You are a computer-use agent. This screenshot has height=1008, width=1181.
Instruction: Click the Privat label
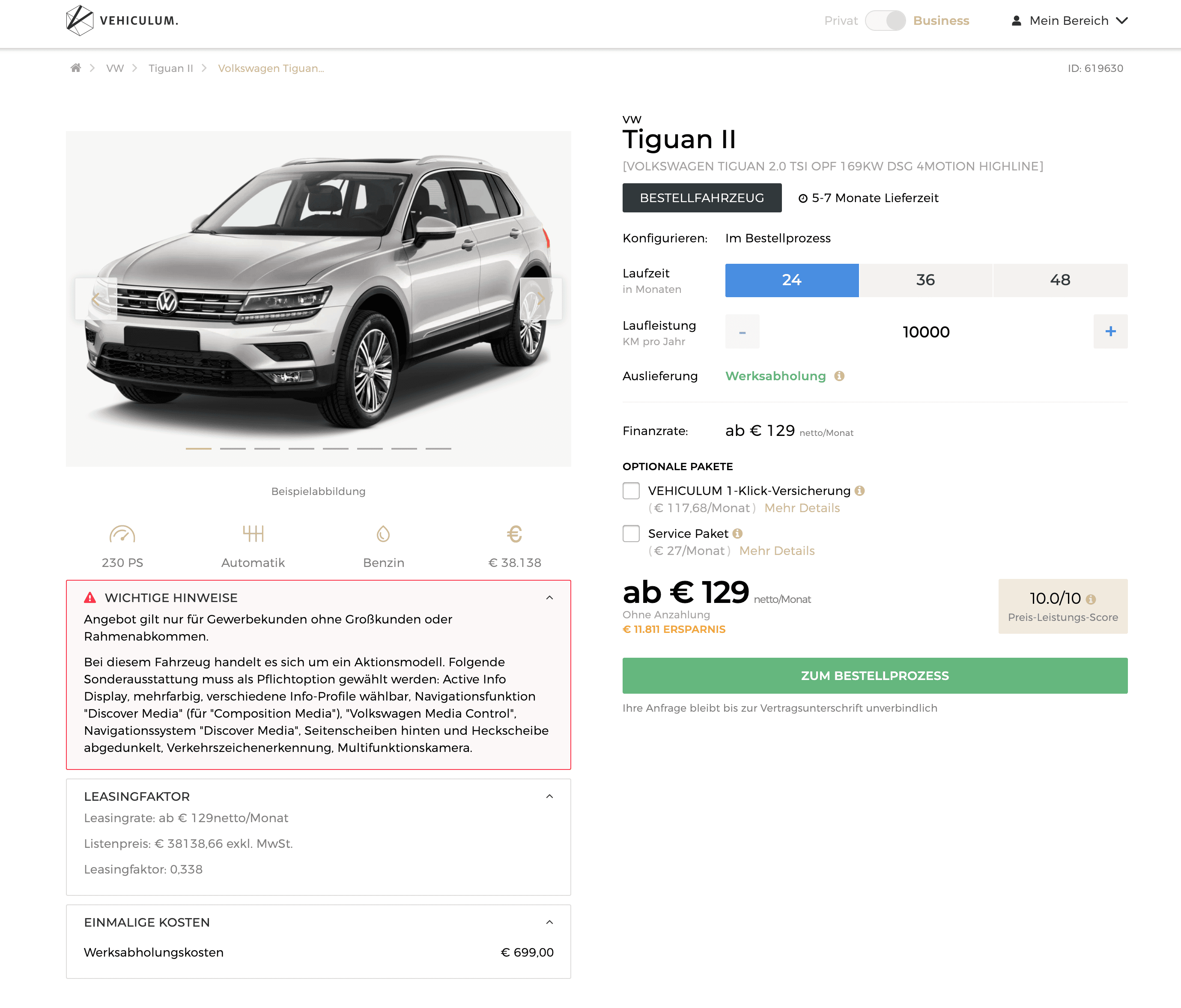tap(841, 21)
